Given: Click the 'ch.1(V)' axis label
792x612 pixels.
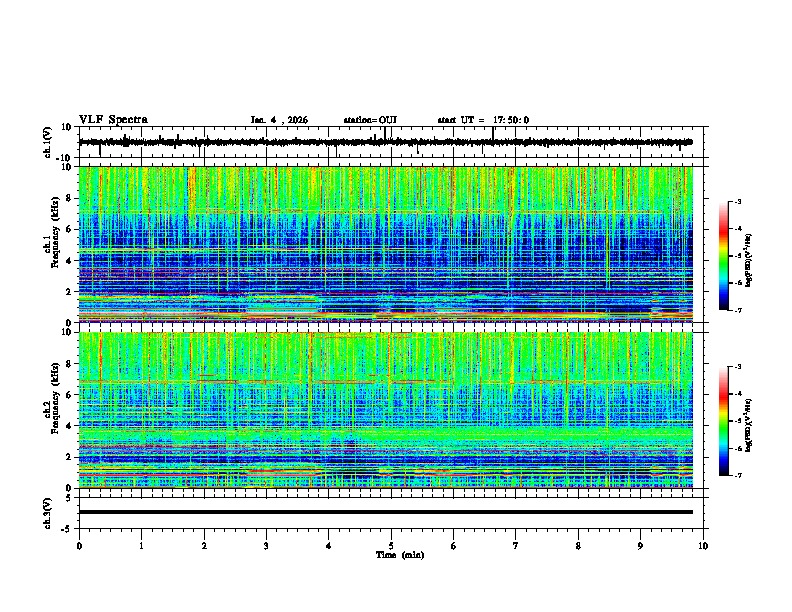Looking at the screenshot, I should coord(48,142).
